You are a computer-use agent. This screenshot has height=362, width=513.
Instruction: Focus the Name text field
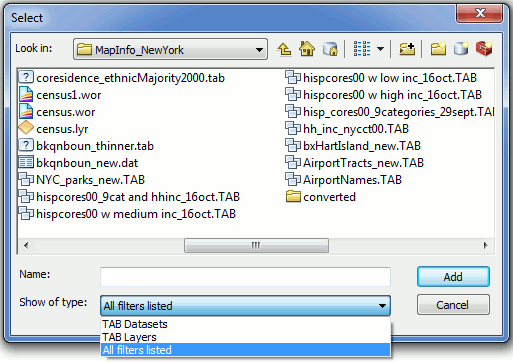(x=245, y=277)
